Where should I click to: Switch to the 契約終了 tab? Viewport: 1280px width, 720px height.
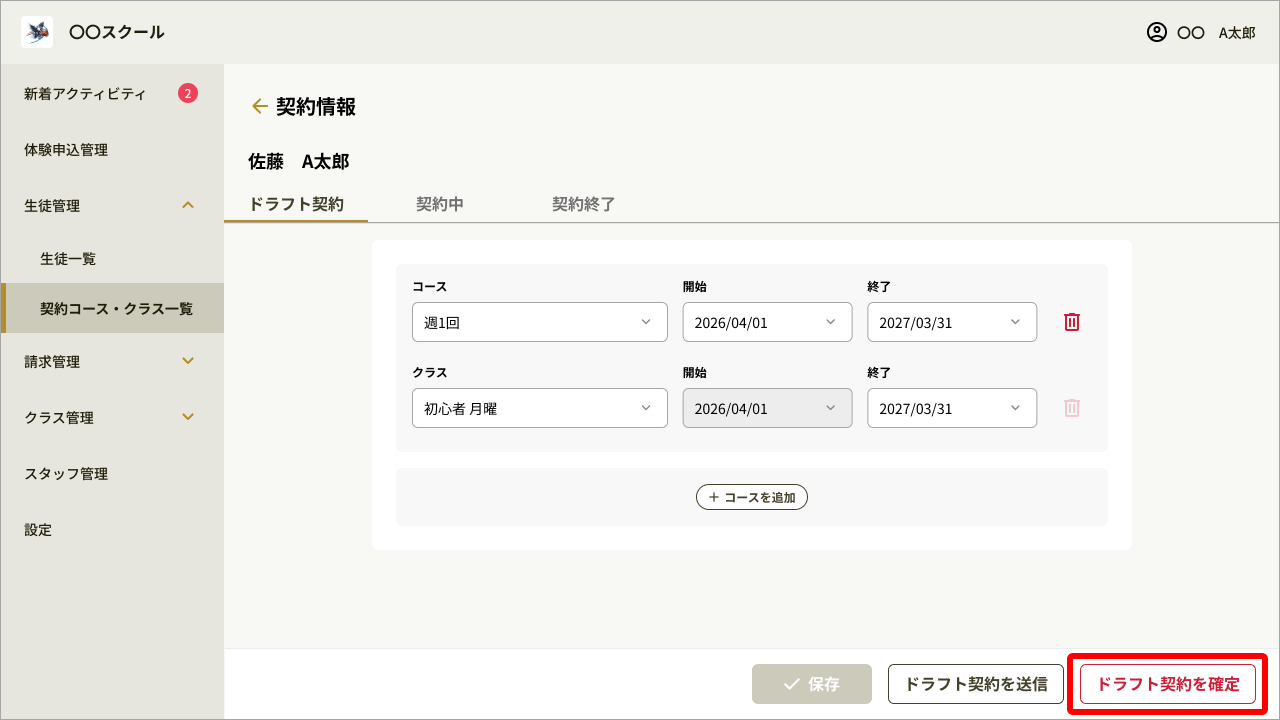tap(583, 204)
